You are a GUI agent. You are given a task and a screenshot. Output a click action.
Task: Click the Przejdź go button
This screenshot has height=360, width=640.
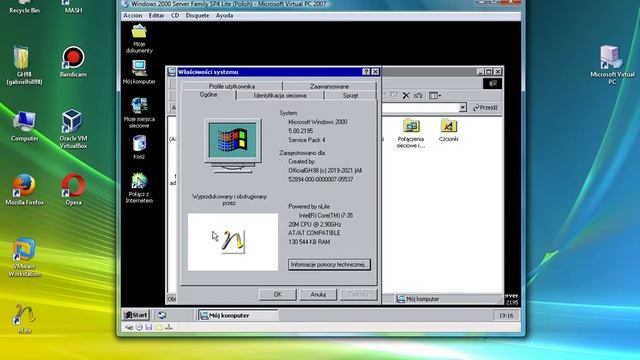485,108
